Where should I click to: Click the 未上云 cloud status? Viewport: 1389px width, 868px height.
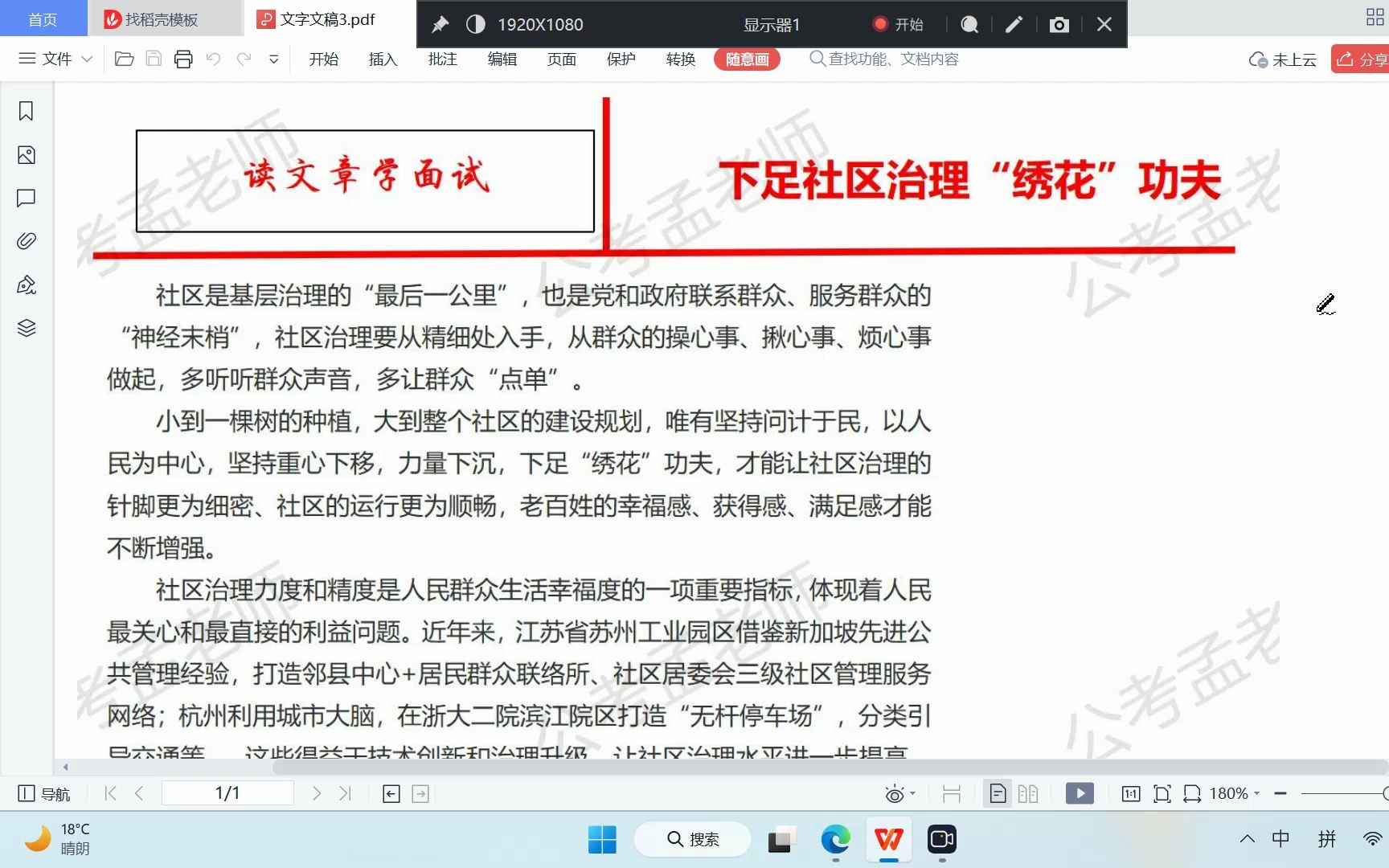click(x=1283, y=59)
